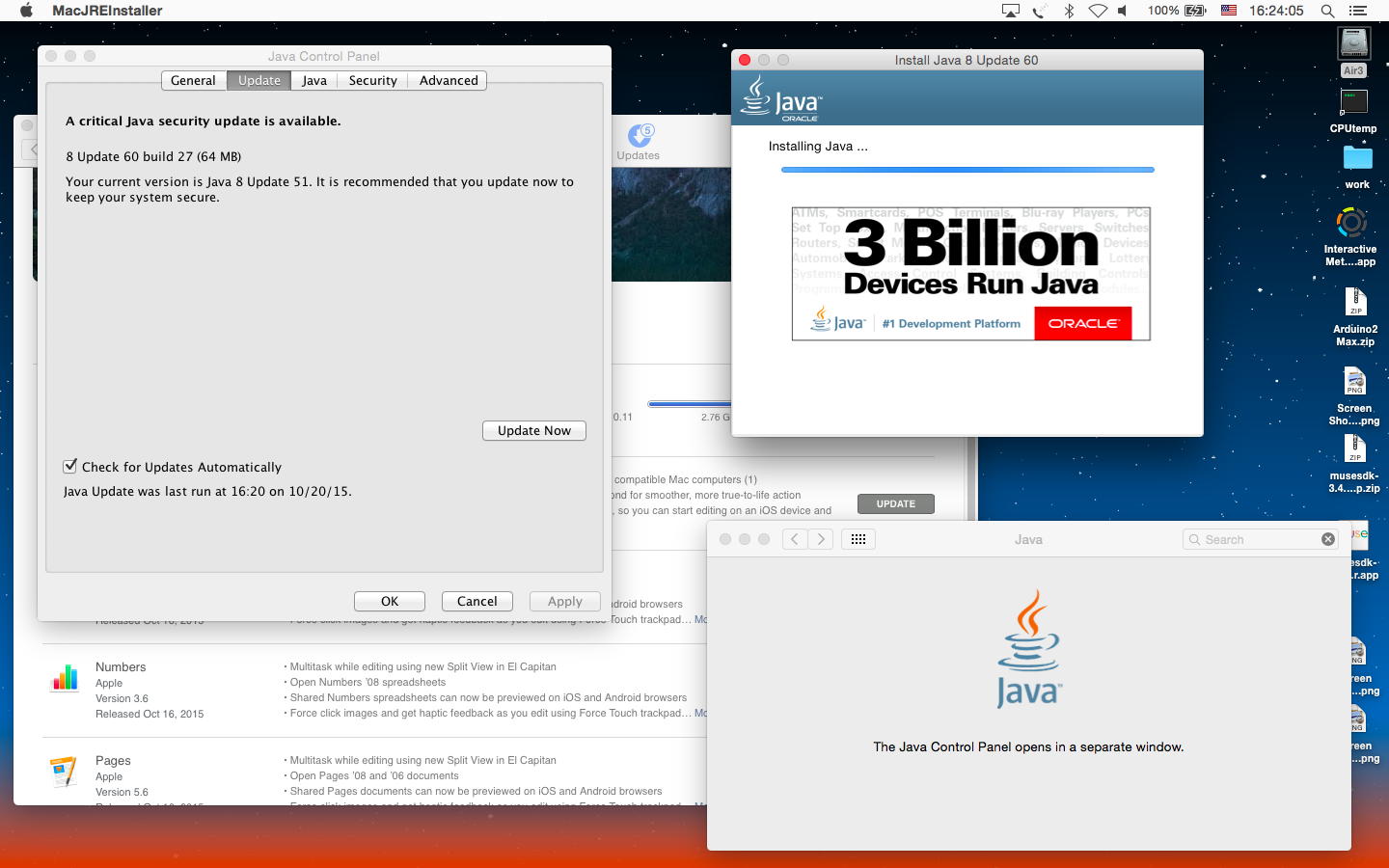Click the large Java coffee cup logo

click(1029, 648)
